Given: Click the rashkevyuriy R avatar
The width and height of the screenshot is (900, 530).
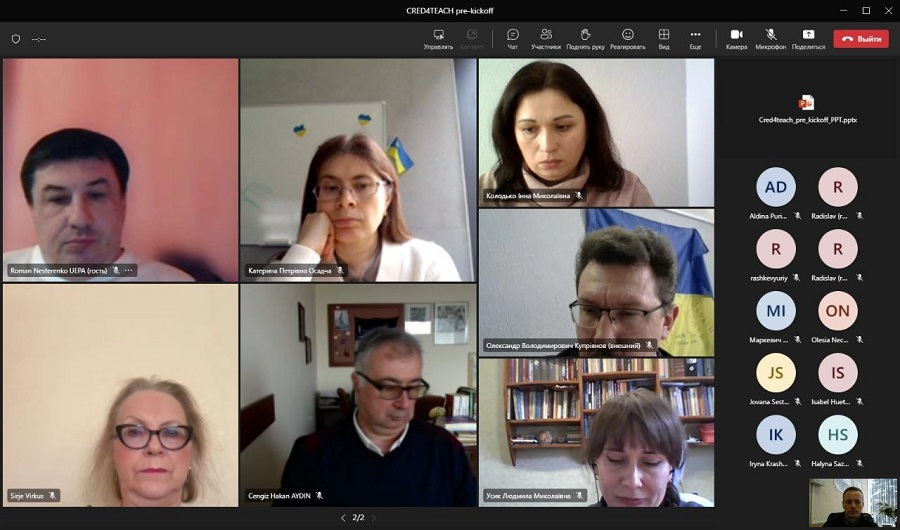Looking at the screenshot, I should tap(775, 249).
